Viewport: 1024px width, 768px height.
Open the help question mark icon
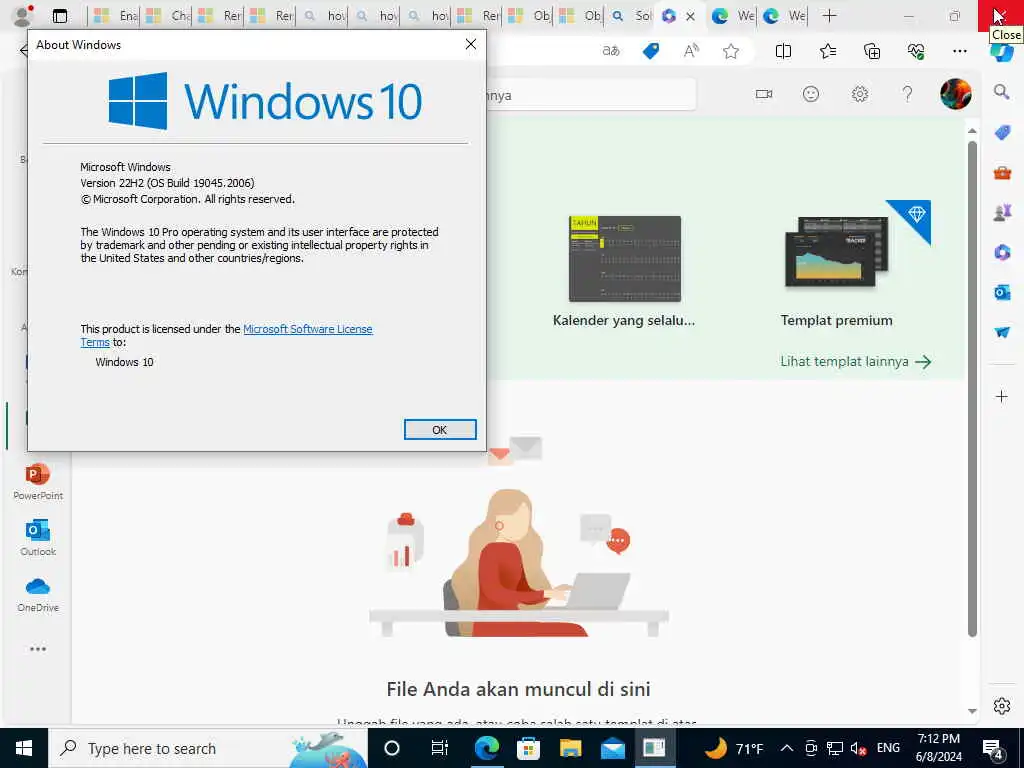(907, 95)
